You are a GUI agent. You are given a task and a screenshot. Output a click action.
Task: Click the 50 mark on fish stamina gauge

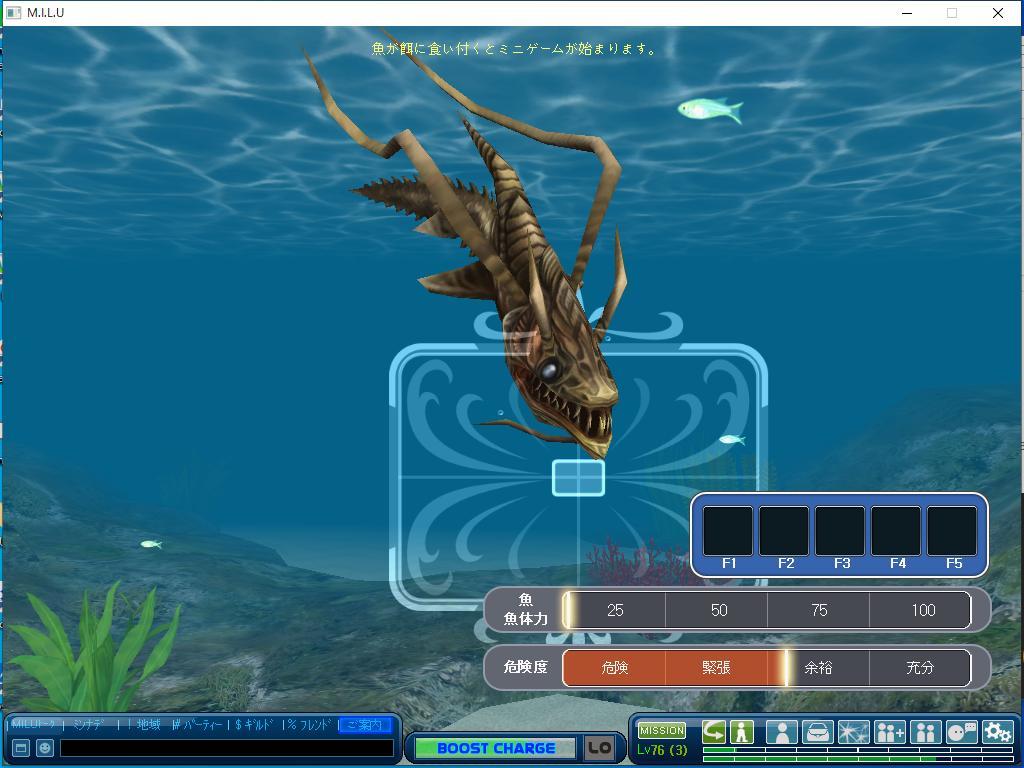(718, 610)
